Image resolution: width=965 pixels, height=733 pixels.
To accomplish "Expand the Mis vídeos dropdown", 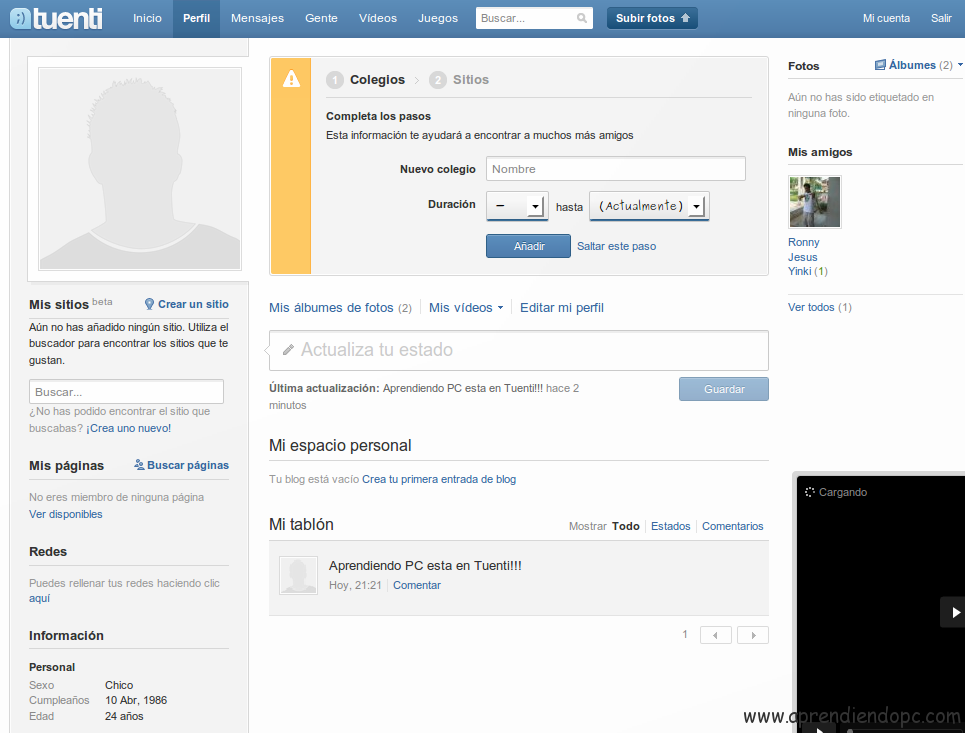I will pyautogui.click(x=500, y=308).
